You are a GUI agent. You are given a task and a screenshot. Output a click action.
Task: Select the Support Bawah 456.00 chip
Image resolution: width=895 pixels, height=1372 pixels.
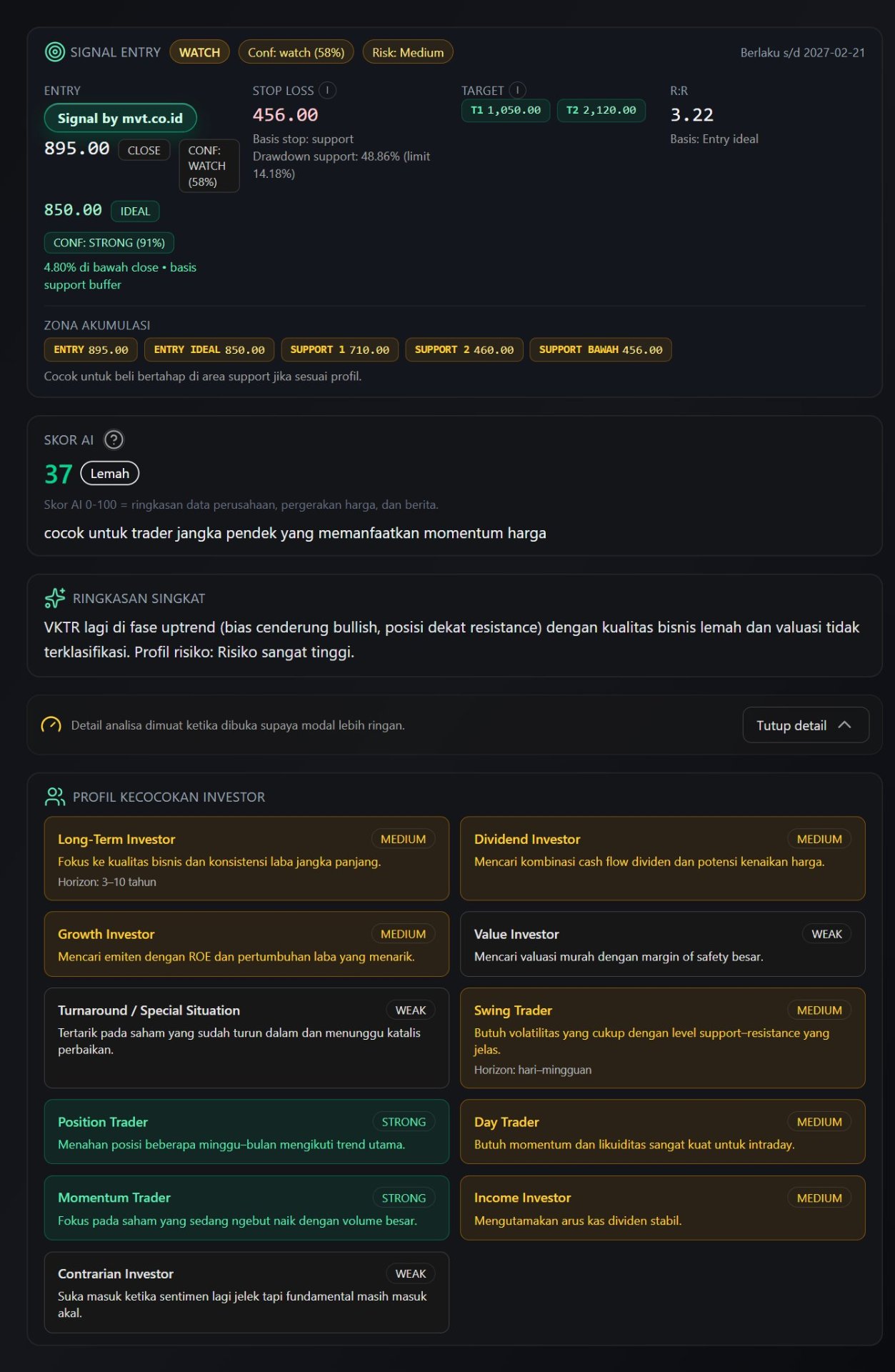tap(601, 349)
